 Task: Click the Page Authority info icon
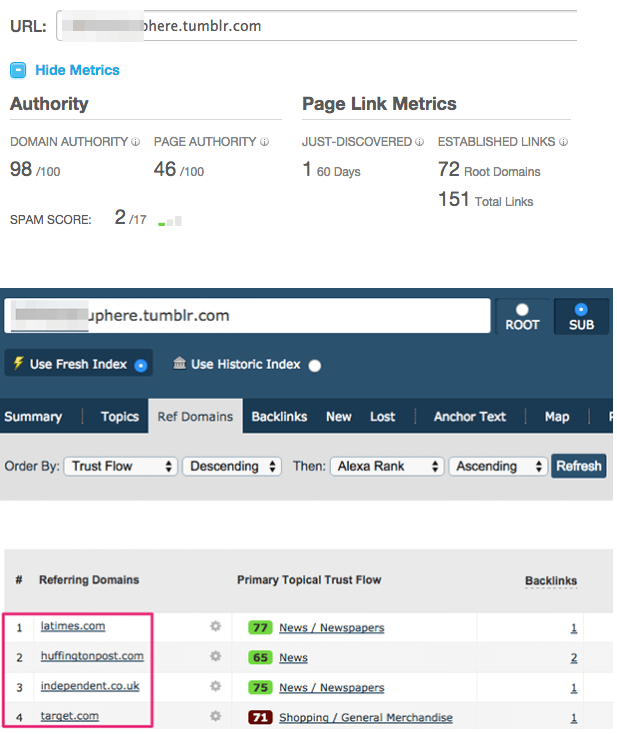264,142
